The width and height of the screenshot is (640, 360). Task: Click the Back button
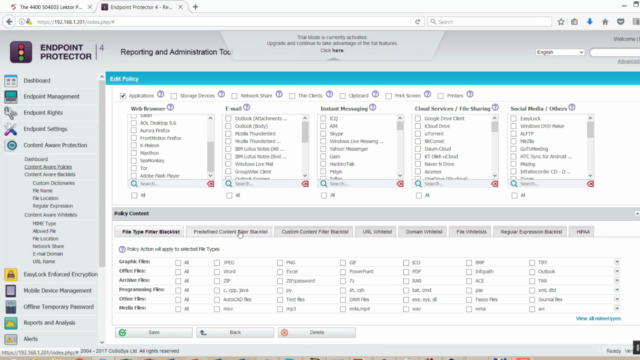click(x=235, y=332)
